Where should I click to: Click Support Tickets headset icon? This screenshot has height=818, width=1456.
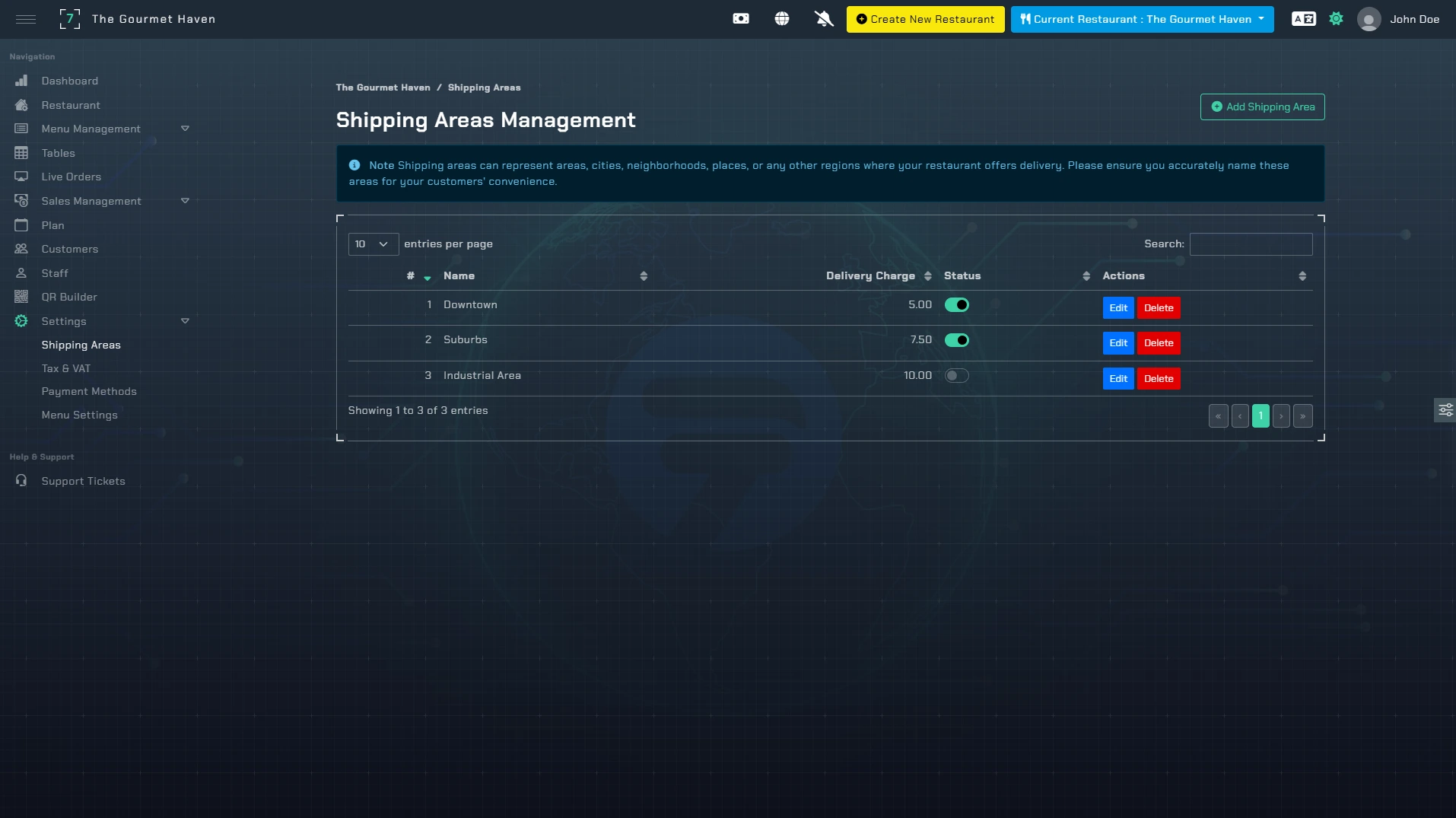(21, 481)
